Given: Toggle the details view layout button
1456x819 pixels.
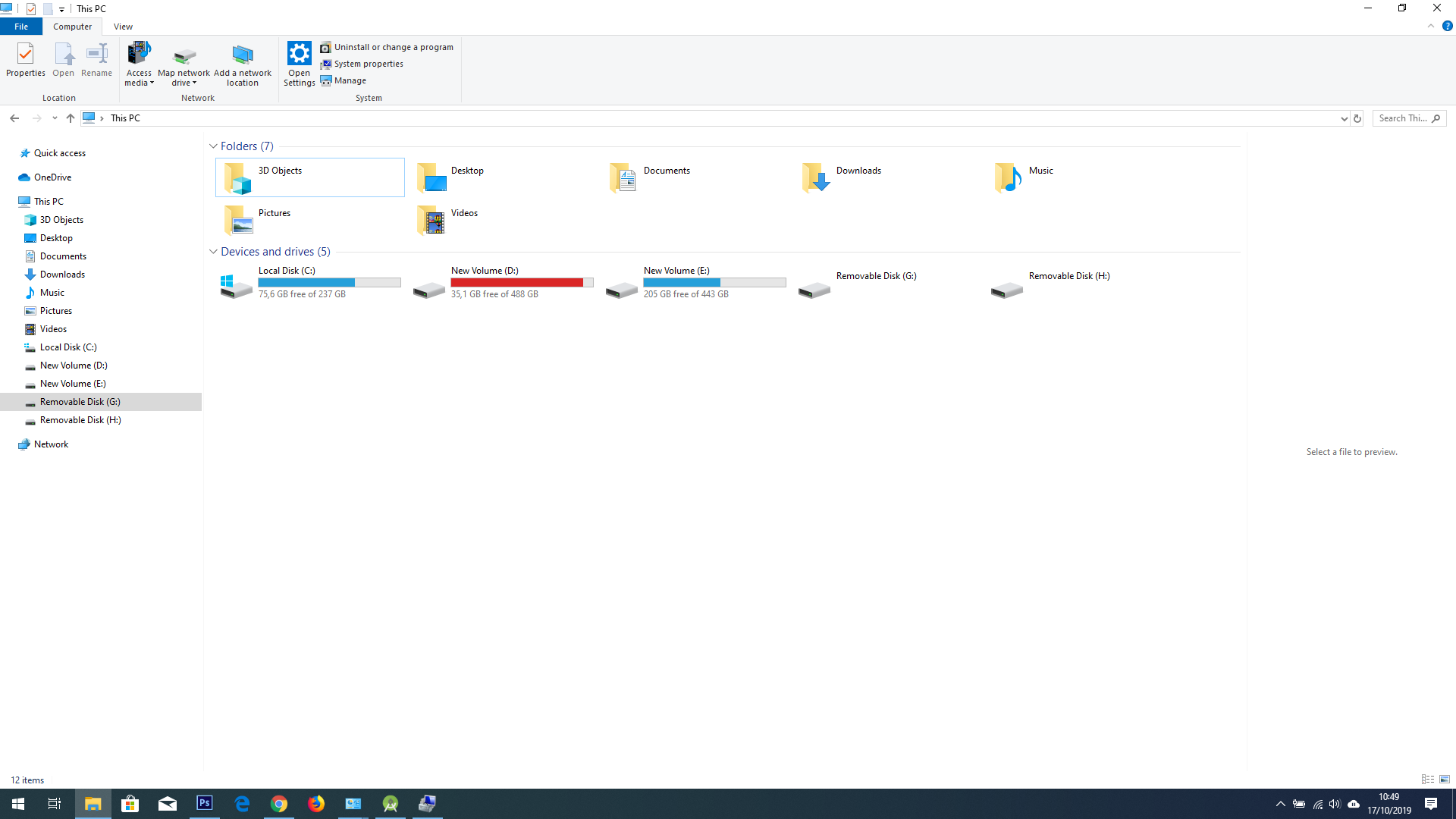Looking at the screenshot, I should [1428, 780].
